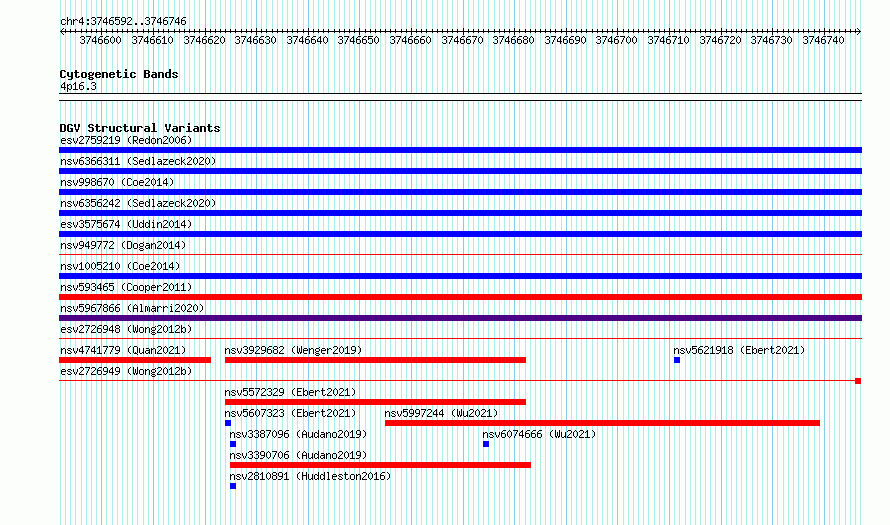Open nsv4741779 (Quan2021) label
This screenshot has width=890, height=525.
(123, 350)
